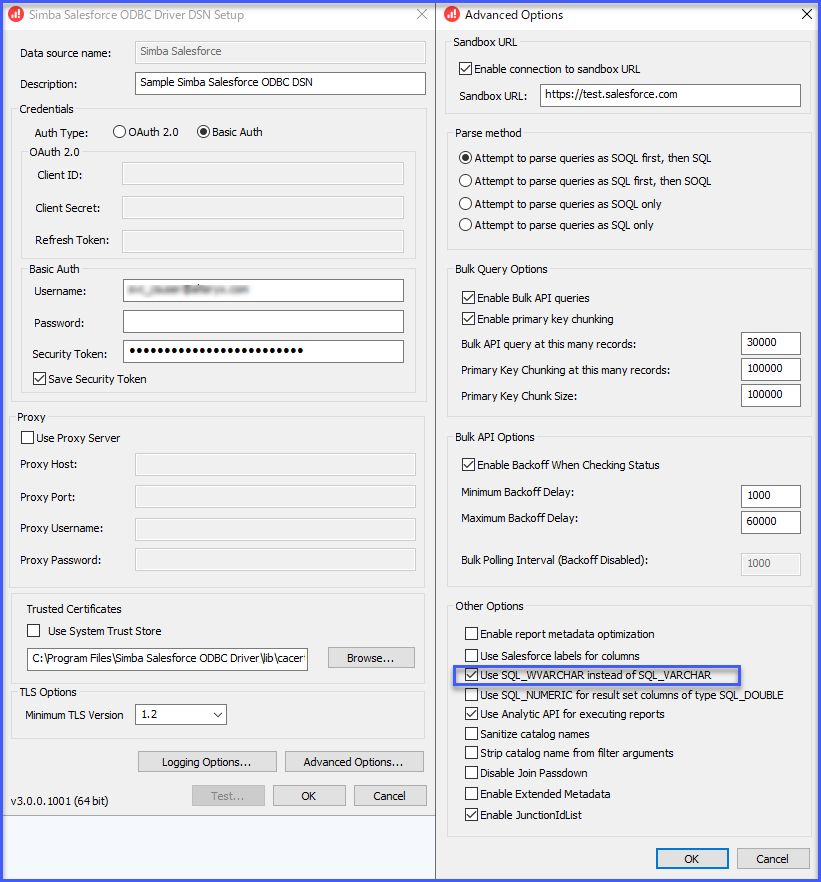Click Cancel in the DSN Setup window
Image resolution: width=821 pixels, height=882 pixels.
(x=390, y=795)
